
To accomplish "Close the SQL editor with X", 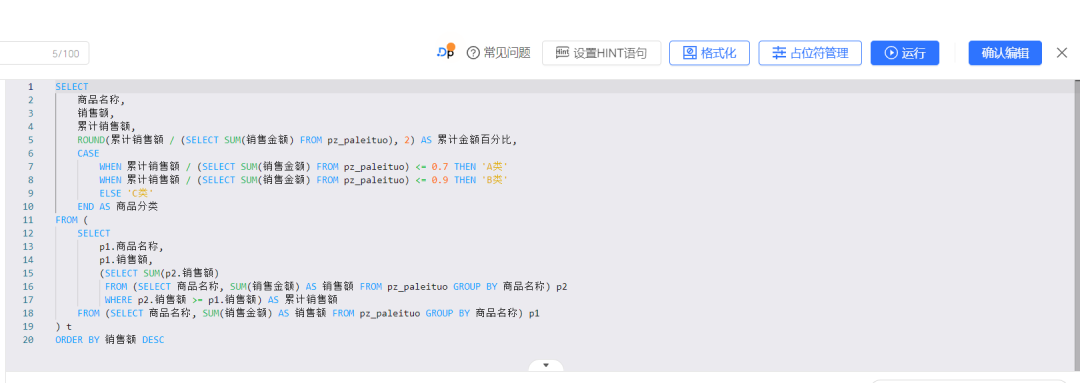I will coord(1061,53).
